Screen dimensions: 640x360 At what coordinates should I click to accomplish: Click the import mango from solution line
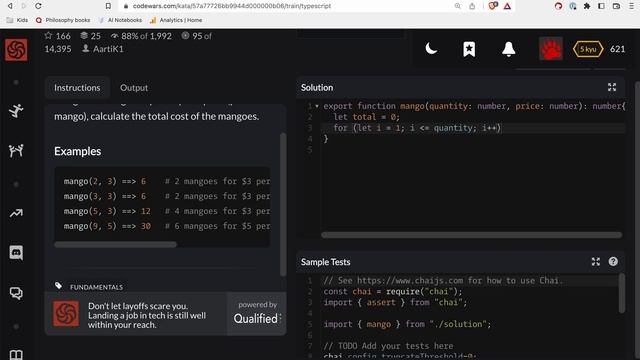[x=407, y=324]
